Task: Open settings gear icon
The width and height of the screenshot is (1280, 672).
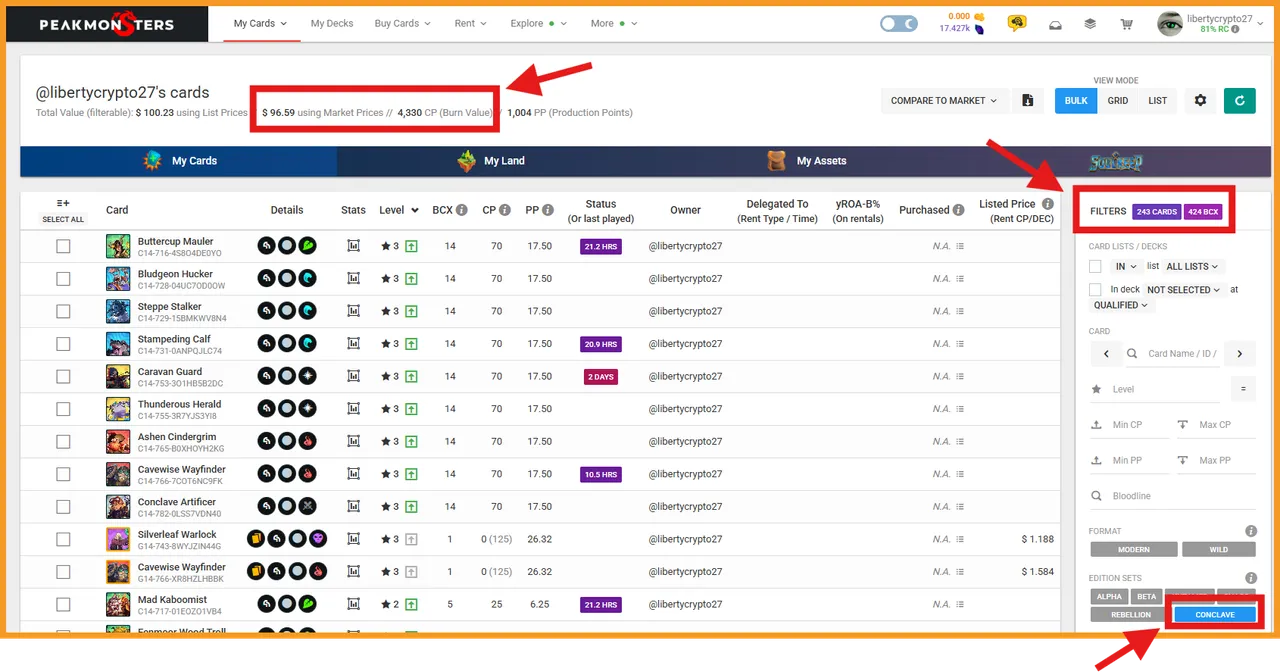Action: (x=1200, y=100)
